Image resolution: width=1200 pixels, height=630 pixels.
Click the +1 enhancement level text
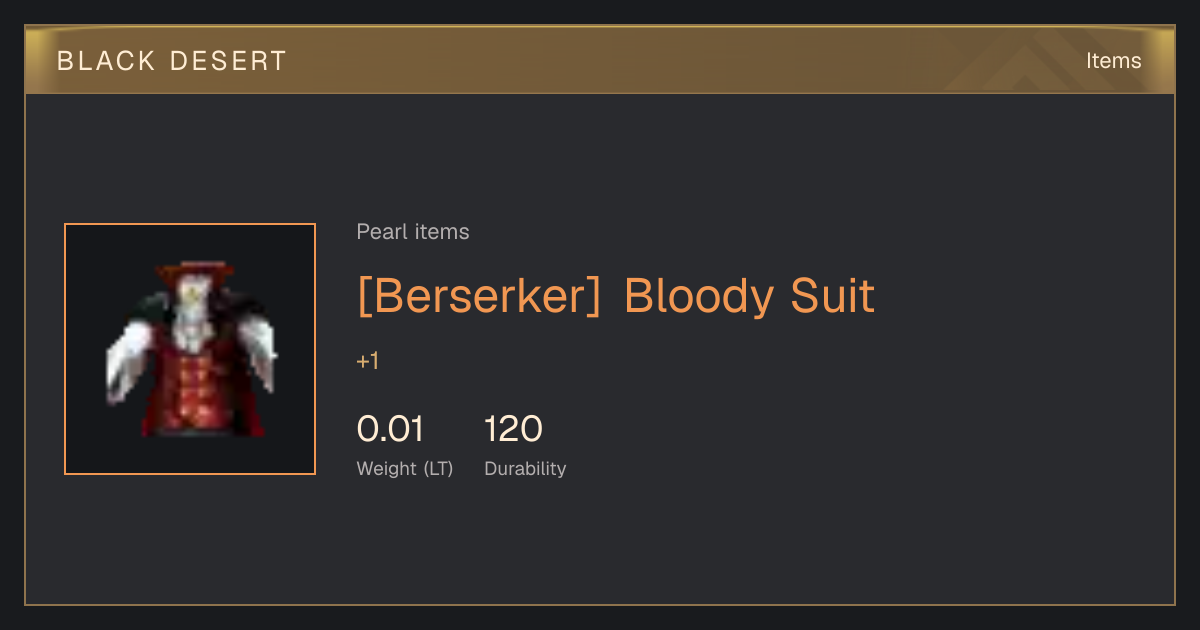[x=368, y=361]
